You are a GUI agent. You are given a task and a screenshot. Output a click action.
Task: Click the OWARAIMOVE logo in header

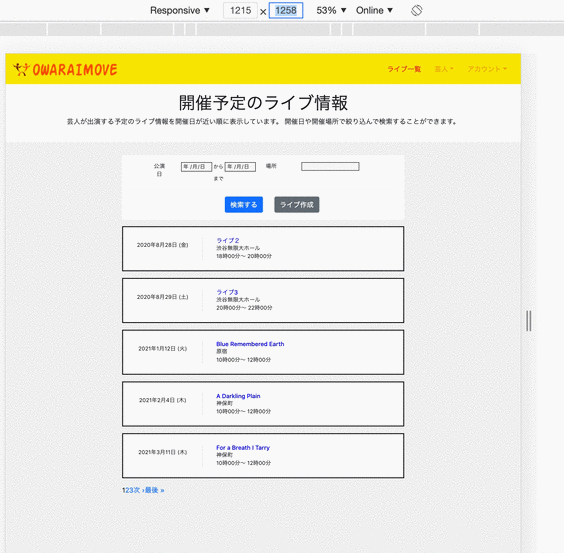click(65, 69)
